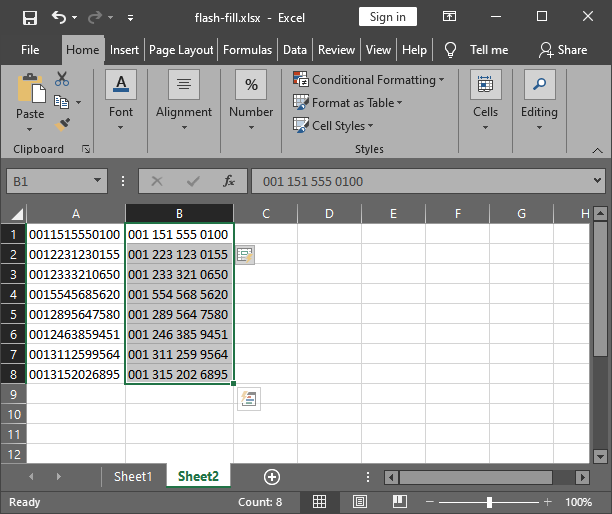Viewport: 612px width, 514px height.
Task: Open the Quick Analysis icon
Action: pos(249,399)
